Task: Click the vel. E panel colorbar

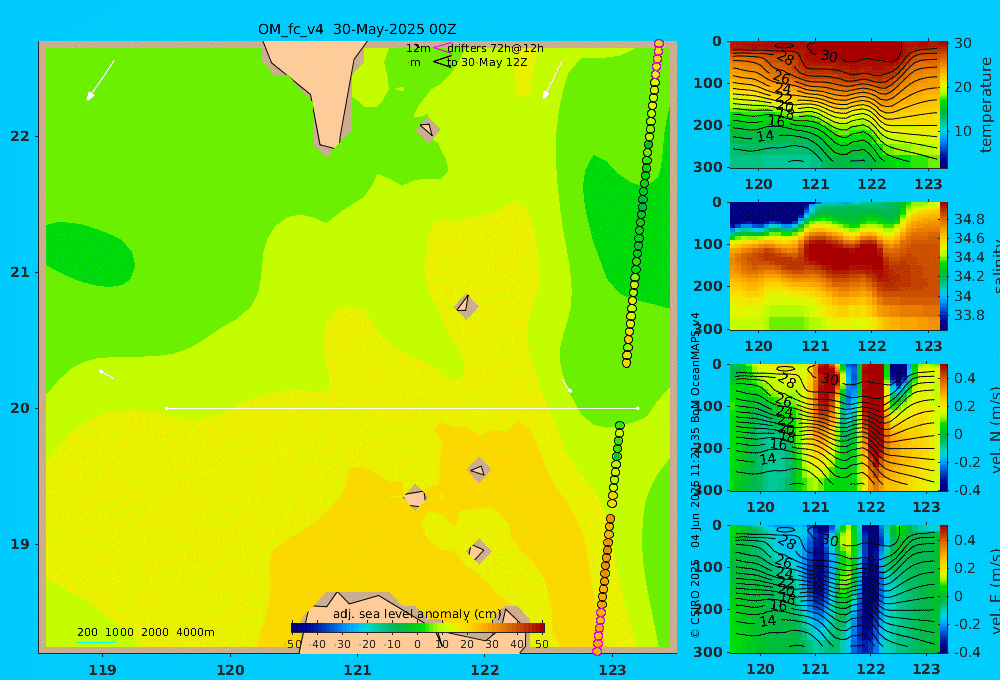Action: pyautogui.click(x=944, y=589)
